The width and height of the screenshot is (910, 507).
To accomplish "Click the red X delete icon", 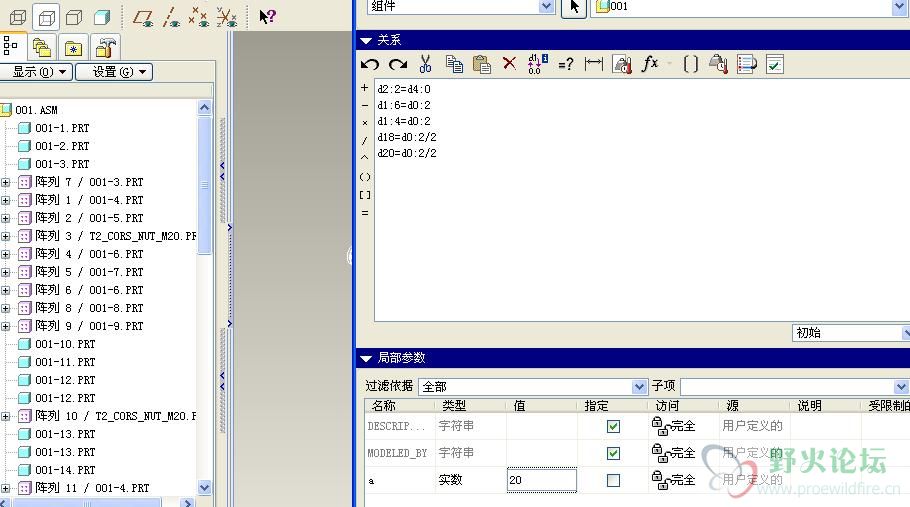I will tap(510, 63).
